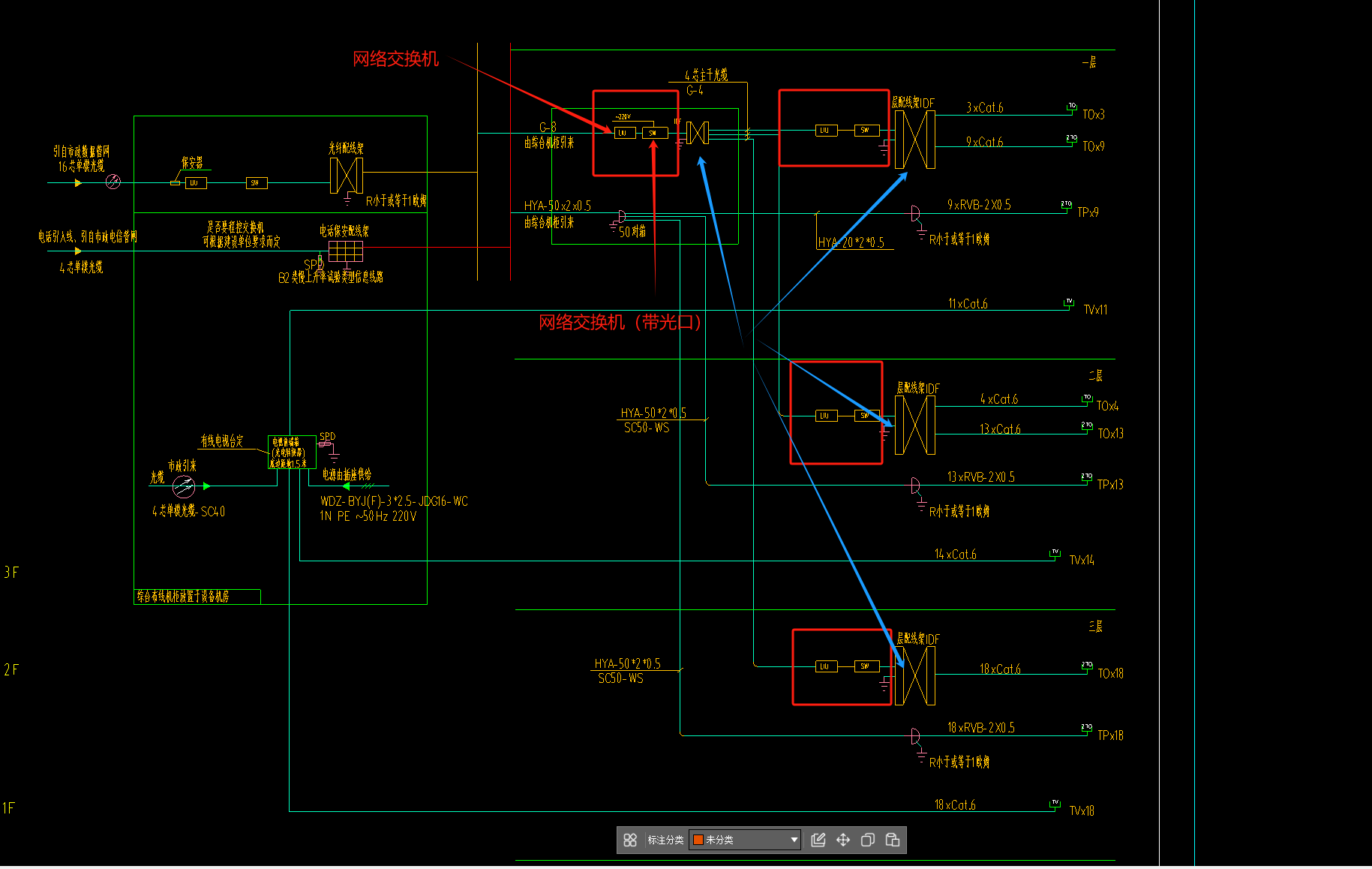Click the 二层 floor label

pos(1096,375)
